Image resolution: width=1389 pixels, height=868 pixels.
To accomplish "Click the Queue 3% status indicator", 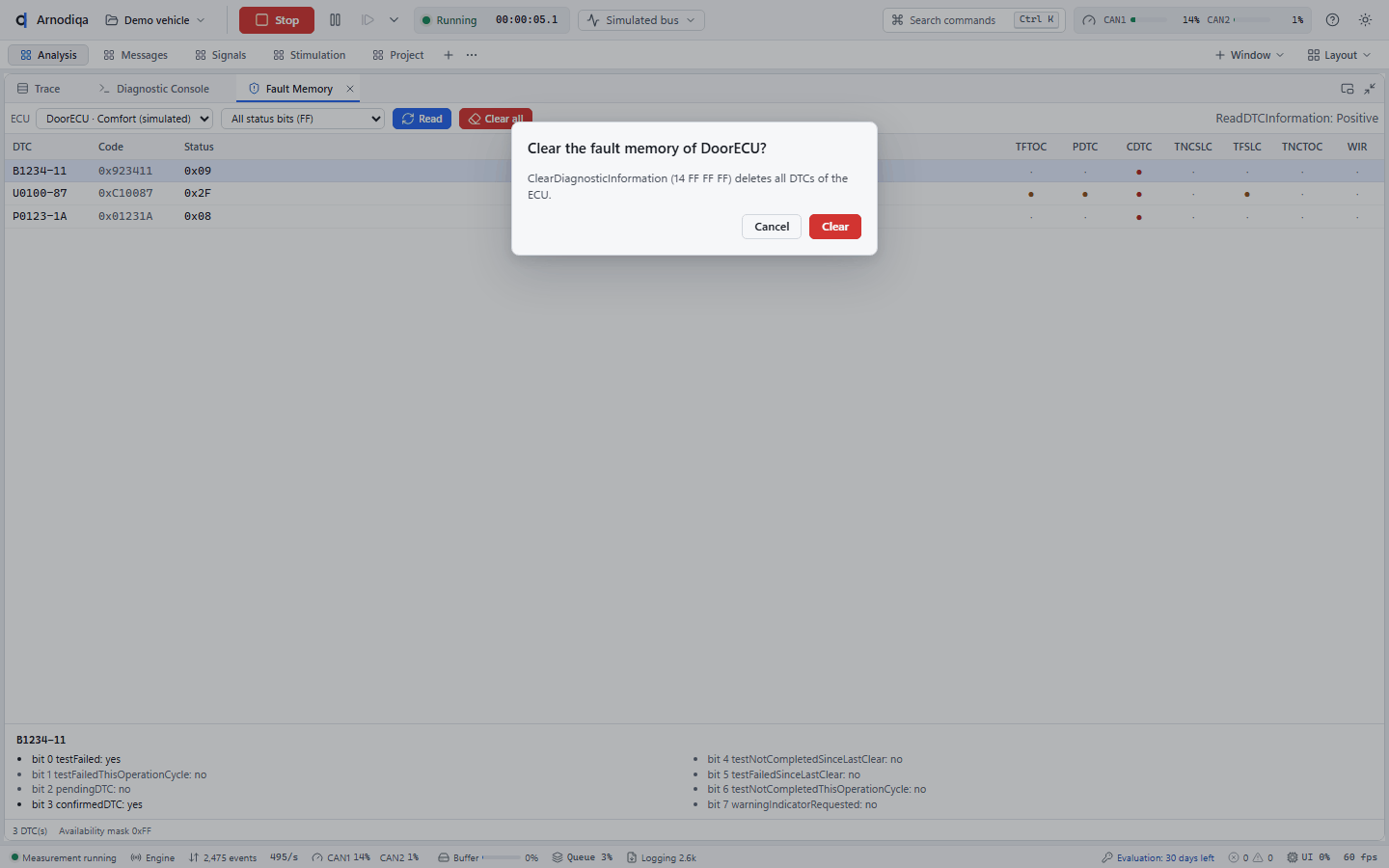I will pyautogui.click(x=583, y=857).
